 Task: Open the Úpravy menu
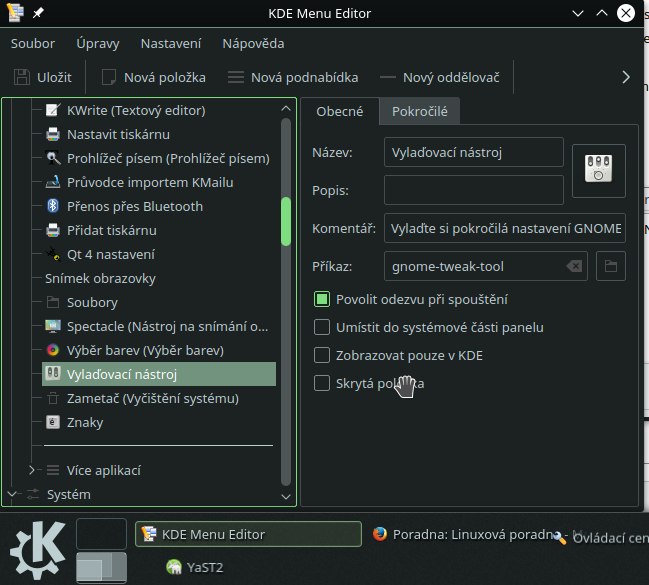[98, 43]
